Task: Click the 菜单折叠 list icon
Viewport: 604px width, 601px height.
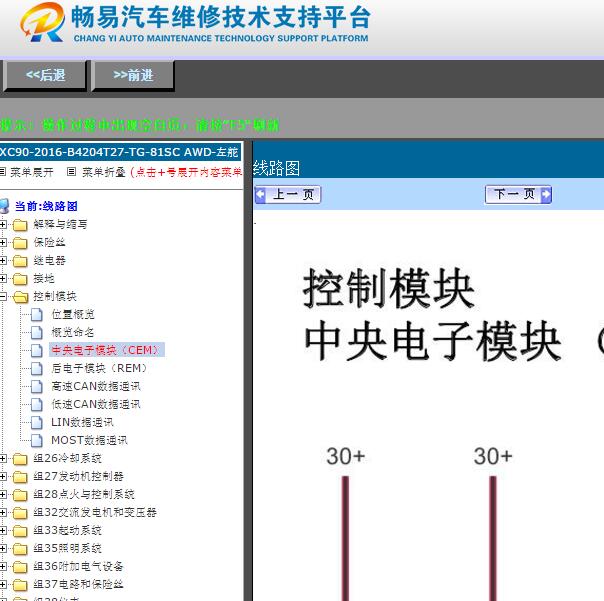Action: click(71, 172)
